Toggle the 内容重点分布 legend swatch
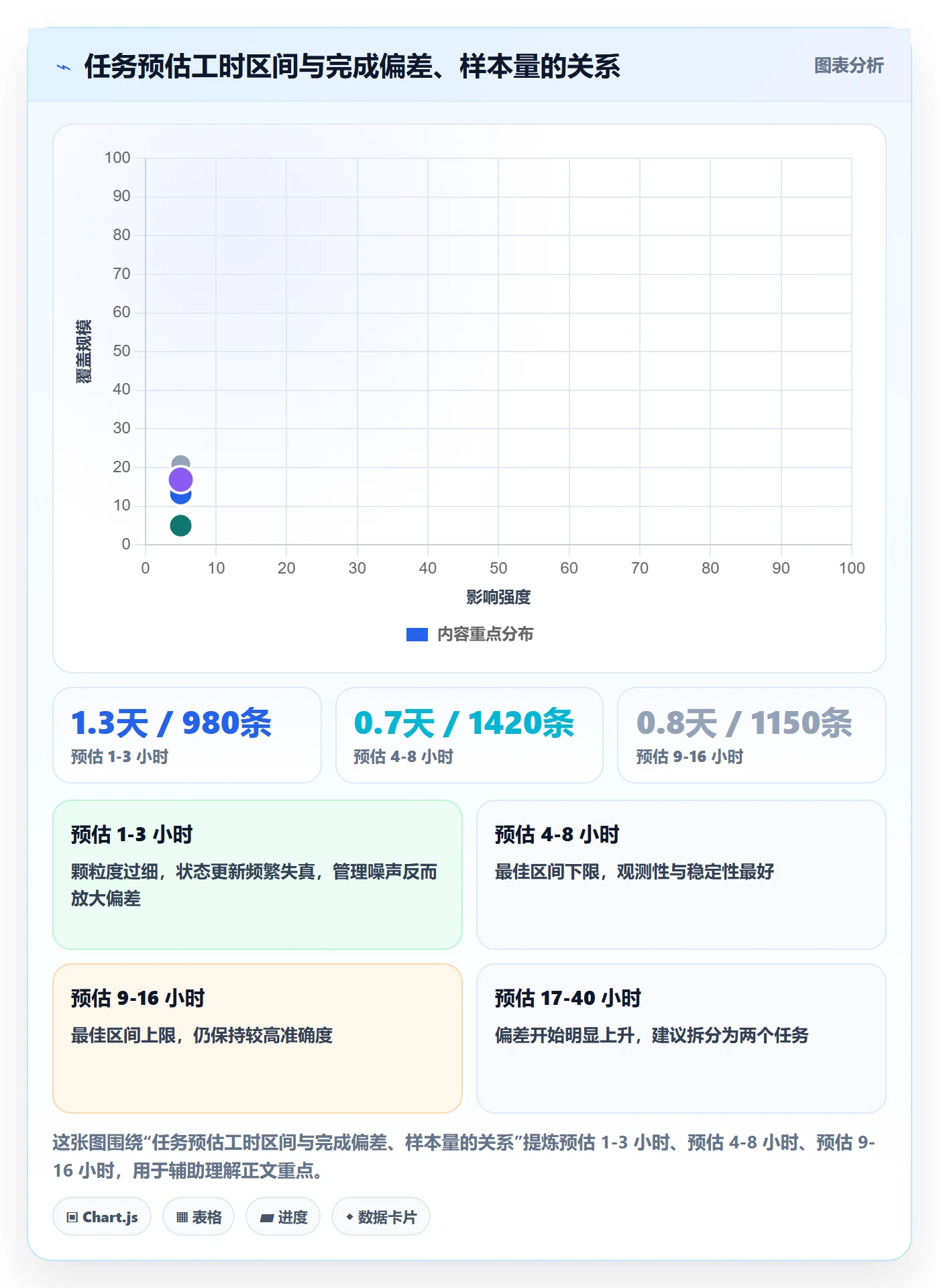Image resolution: width=939 pixels, height=1288 pixels. coord(417,635)
